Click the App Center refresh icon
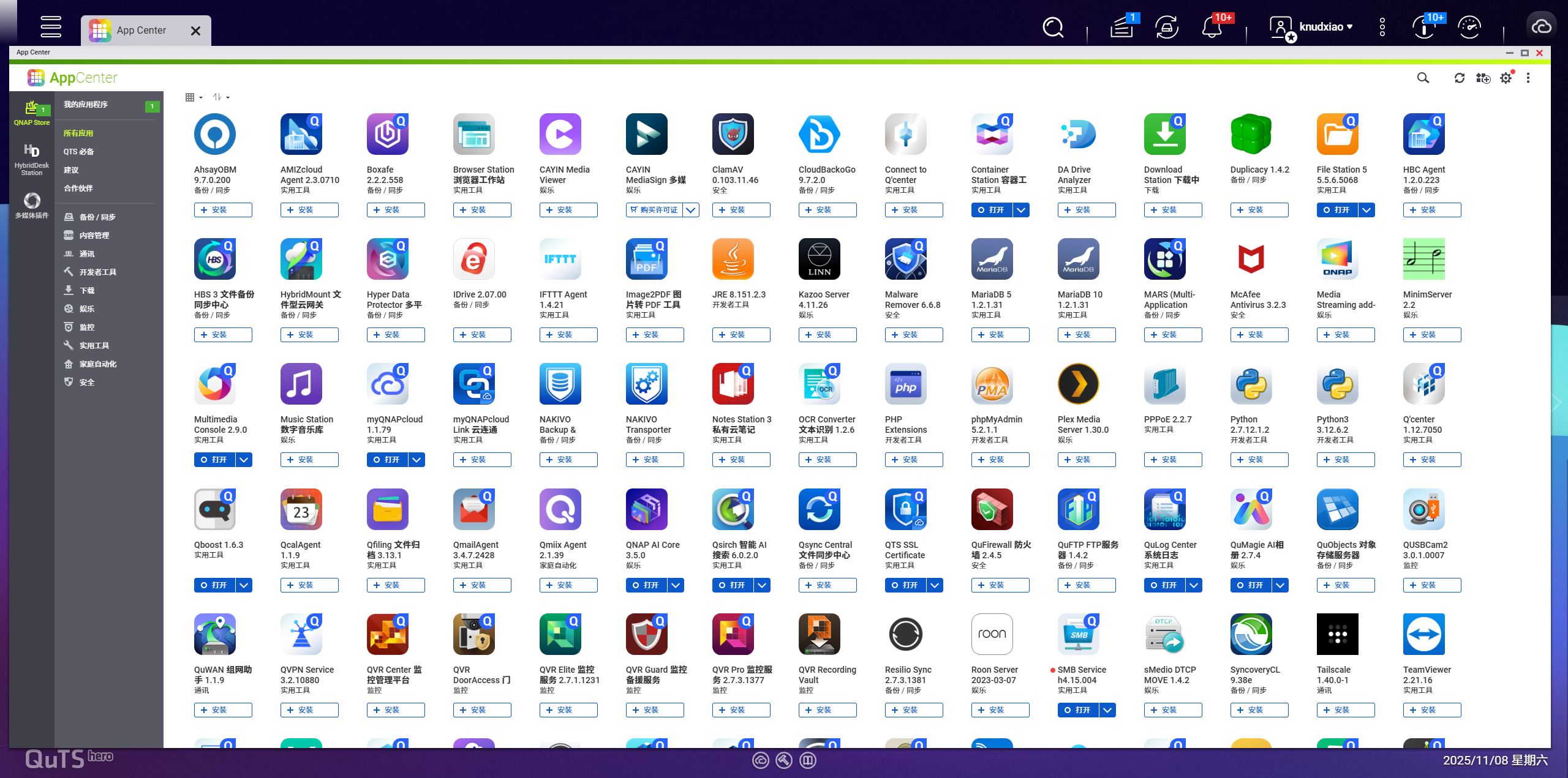The height and width of the screenshot is (778, 1568). coord(1460,78)
